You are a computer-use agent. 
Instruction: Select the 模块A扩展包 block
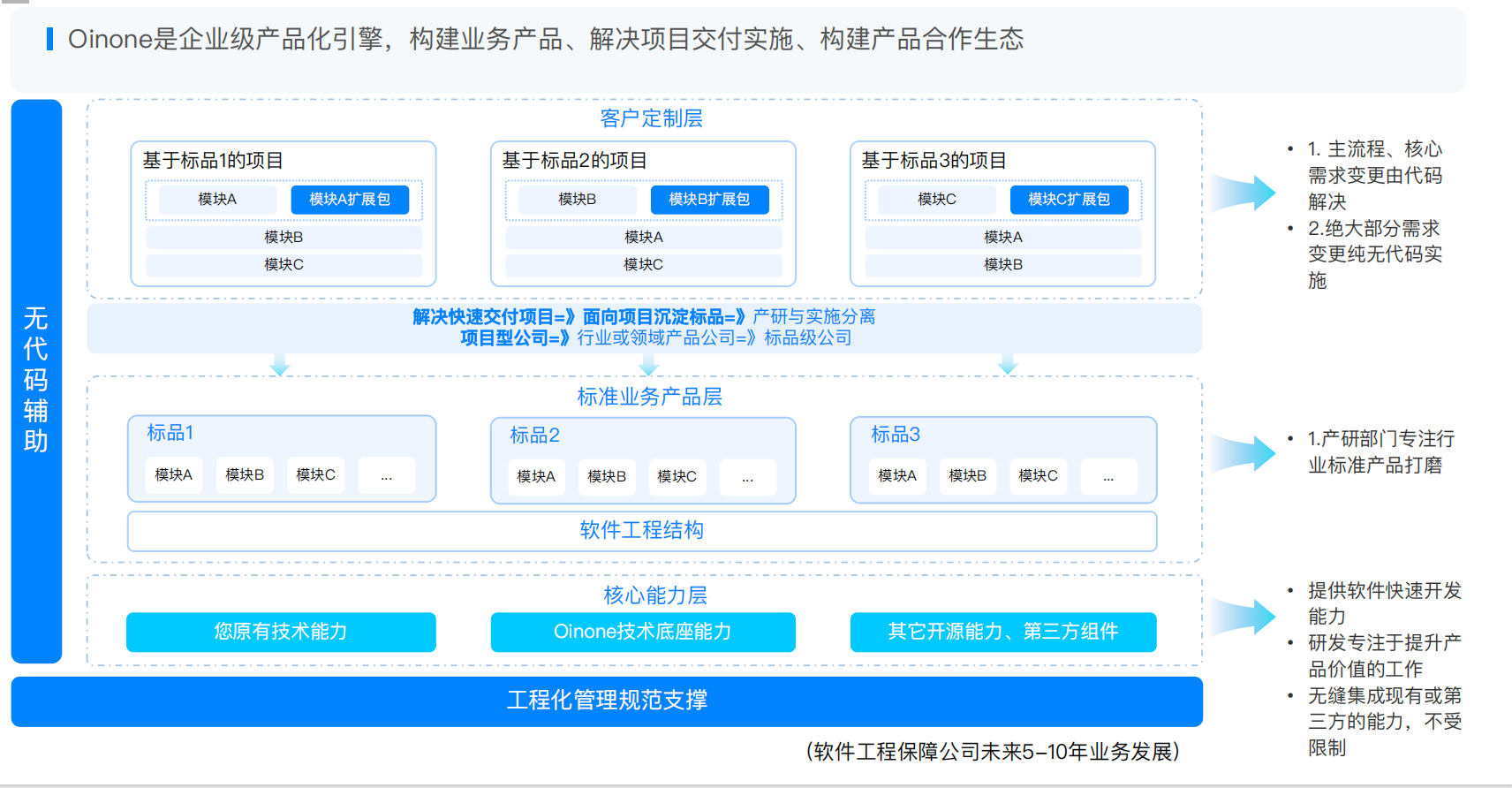click(x=350, y=200)
